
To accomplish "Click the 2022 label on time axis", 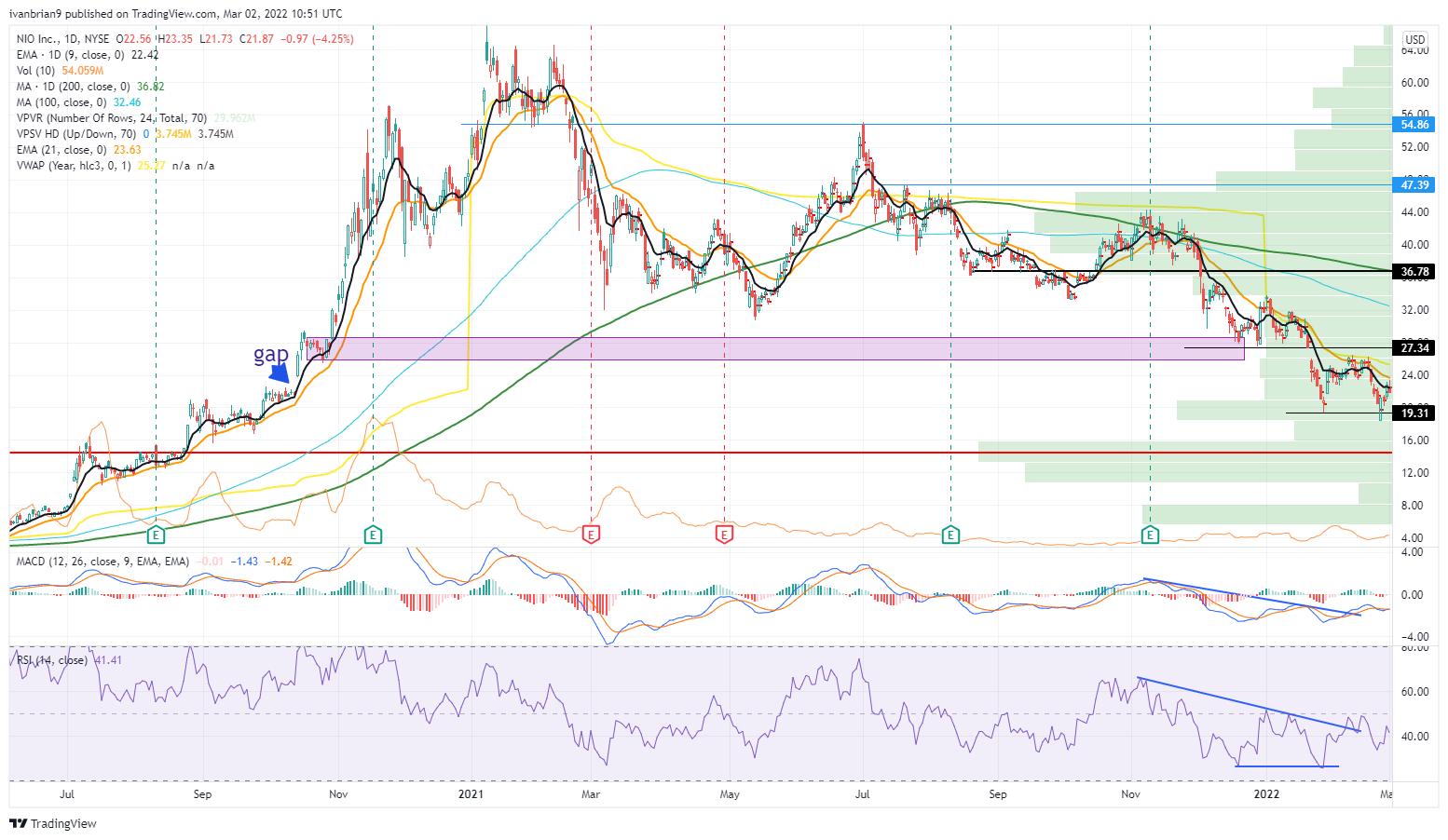I will click(x=1266, y=794).
